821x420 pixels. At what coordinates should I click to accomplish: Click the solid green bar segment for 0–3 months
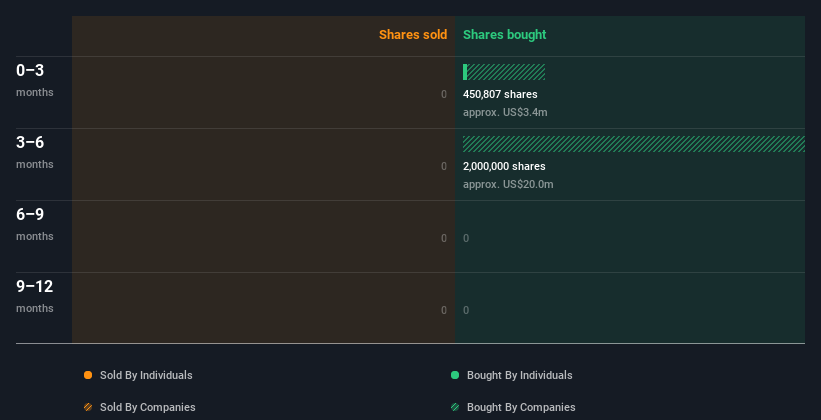coord(465,72)
